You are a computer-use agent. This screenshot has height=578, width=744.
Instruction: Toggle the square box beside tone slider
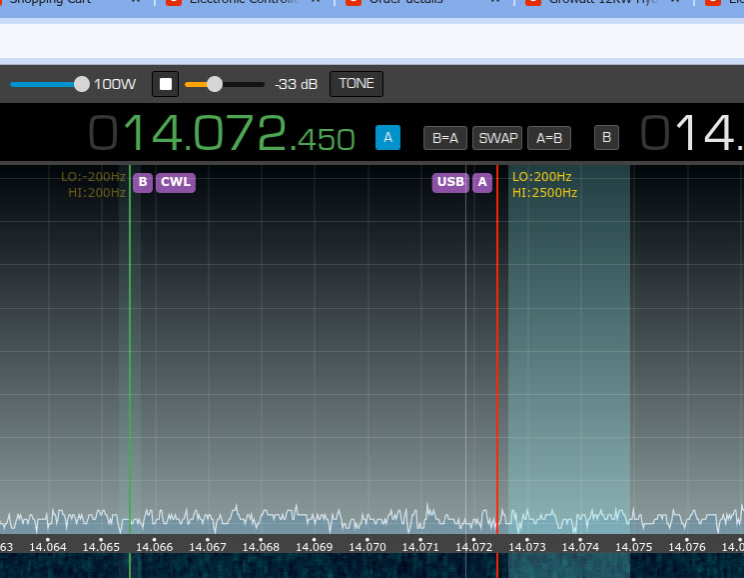point(166,84)
